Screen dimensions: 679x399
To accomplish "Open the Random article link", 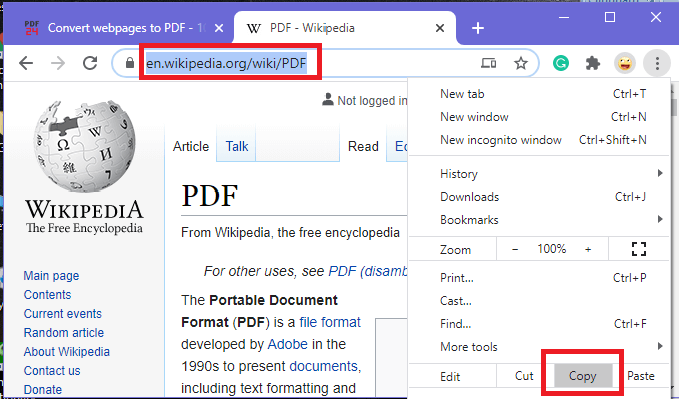I will (x=64, y=333).
